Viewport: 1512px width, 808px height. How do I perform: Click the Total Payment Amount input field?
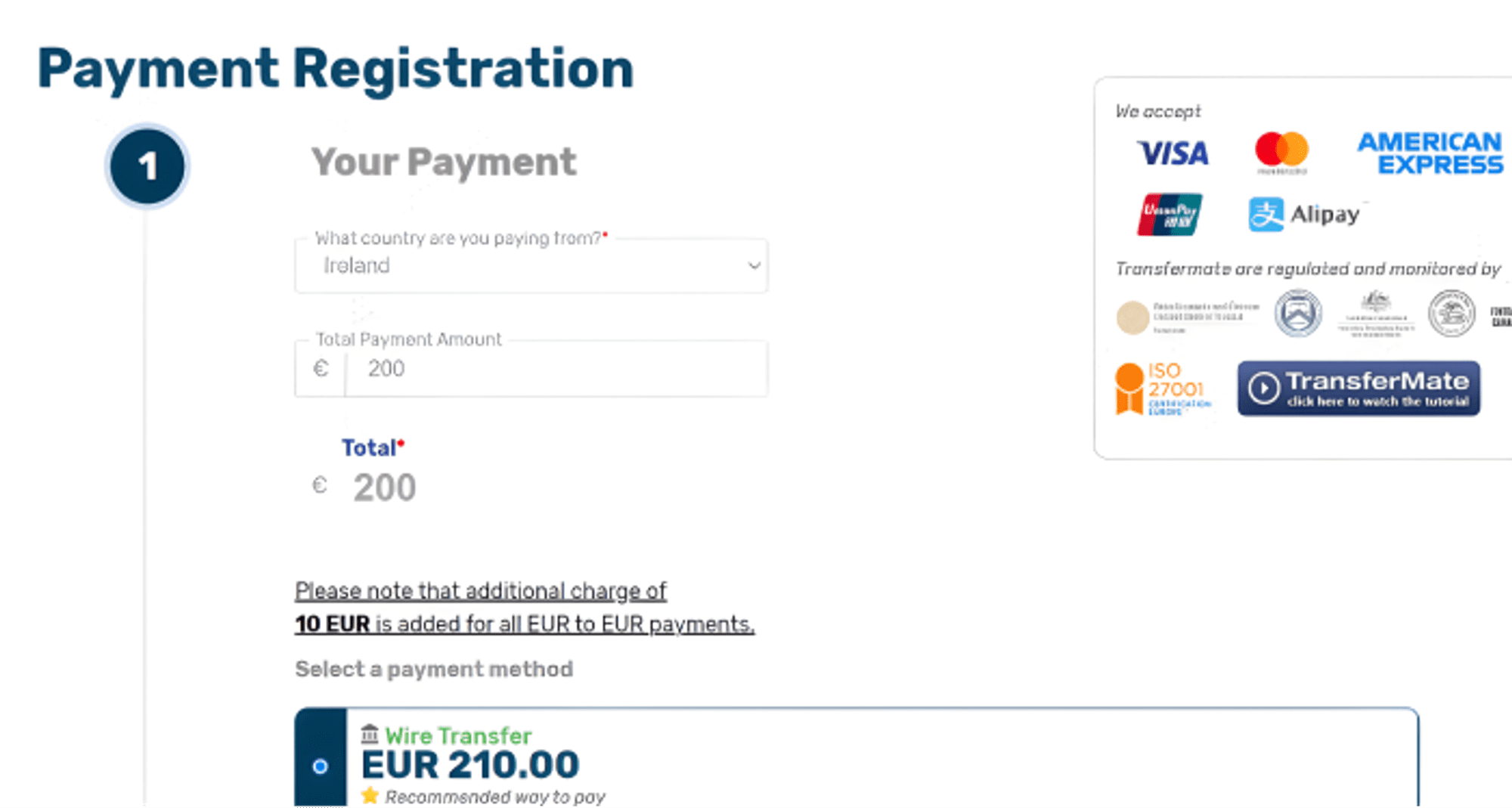(x=556, y=369)
